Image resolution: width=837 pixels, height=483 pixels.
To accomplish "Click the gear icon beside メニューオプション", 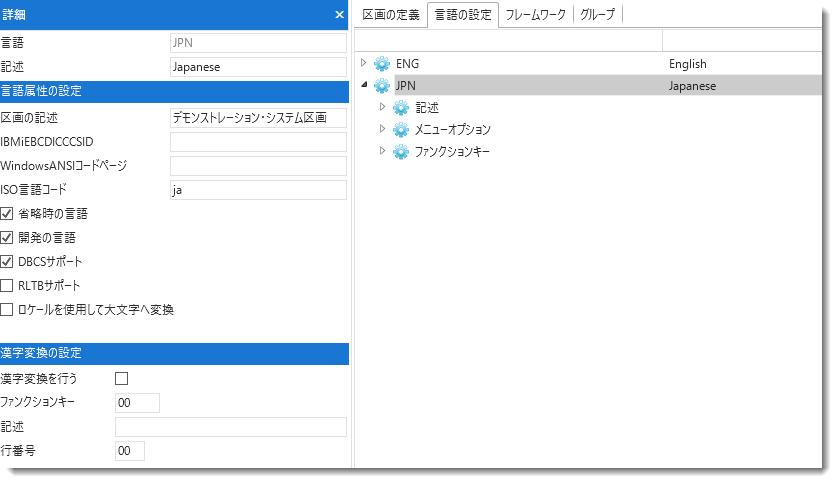I will [x=401, y=130].
